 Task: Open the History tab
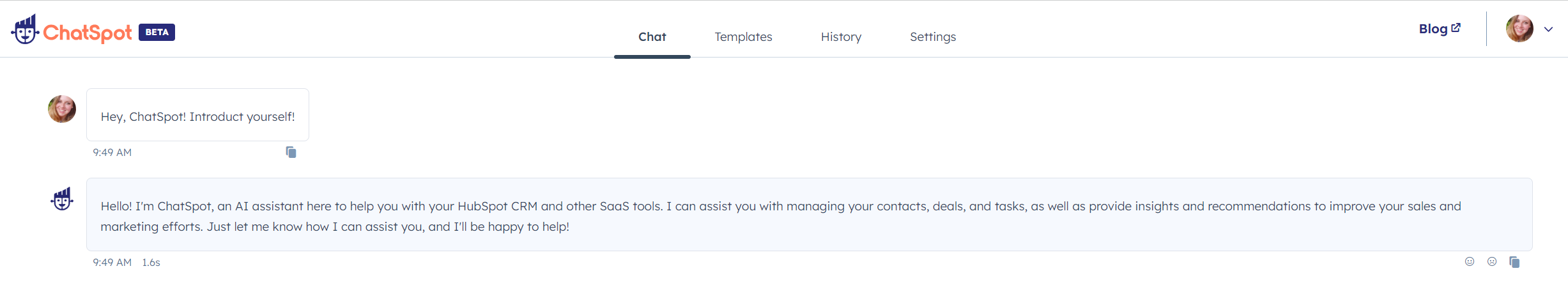pyautogui.click(x=841, y=37)
